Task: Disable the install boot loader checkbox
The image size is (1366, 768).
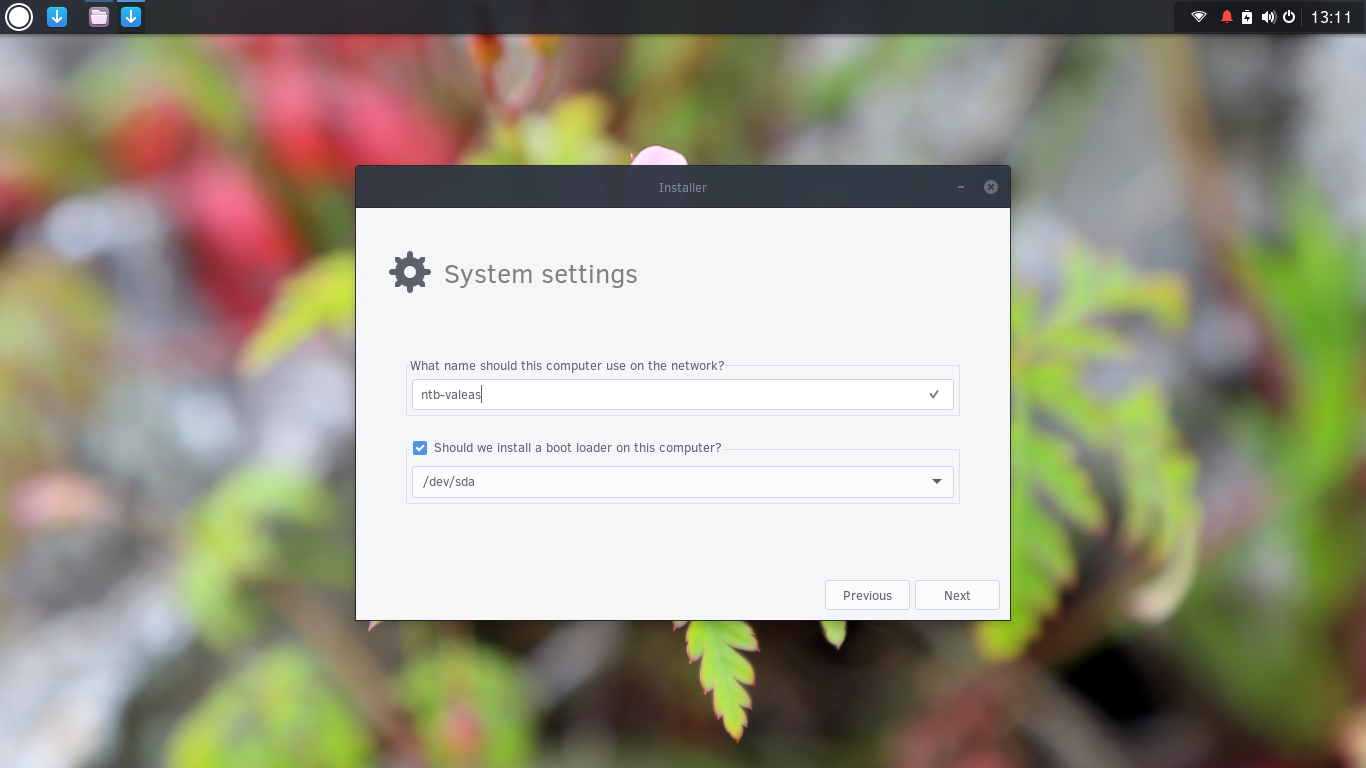Action: coord(420,448)
